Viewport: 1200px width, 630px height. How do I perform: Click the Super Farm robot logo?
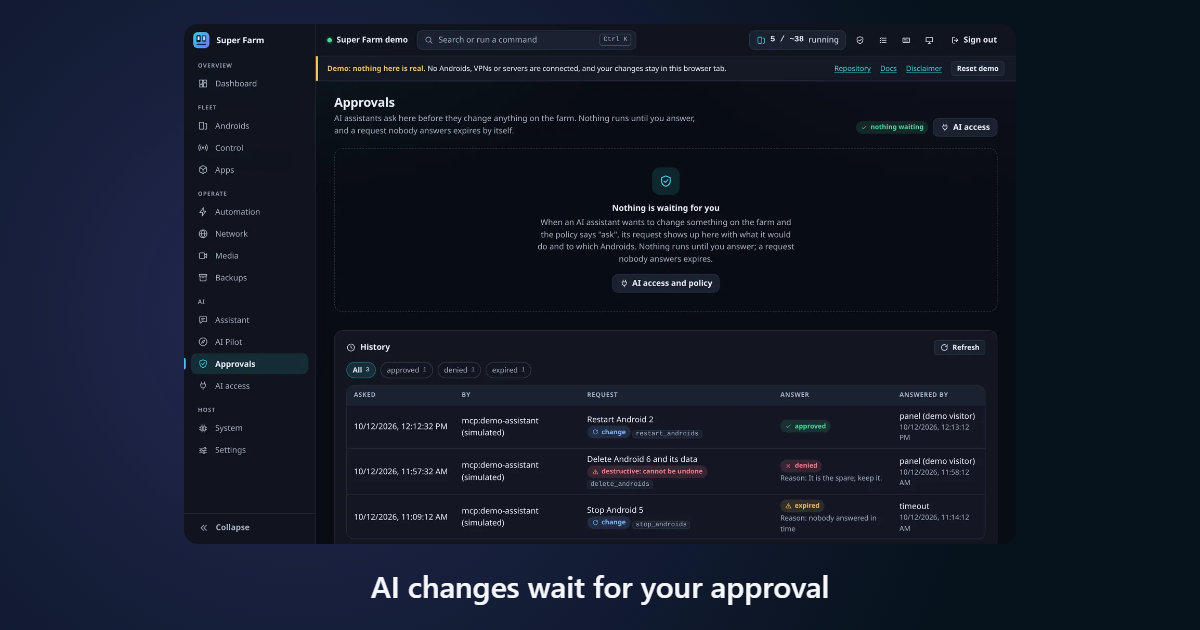tap(202, 40)
